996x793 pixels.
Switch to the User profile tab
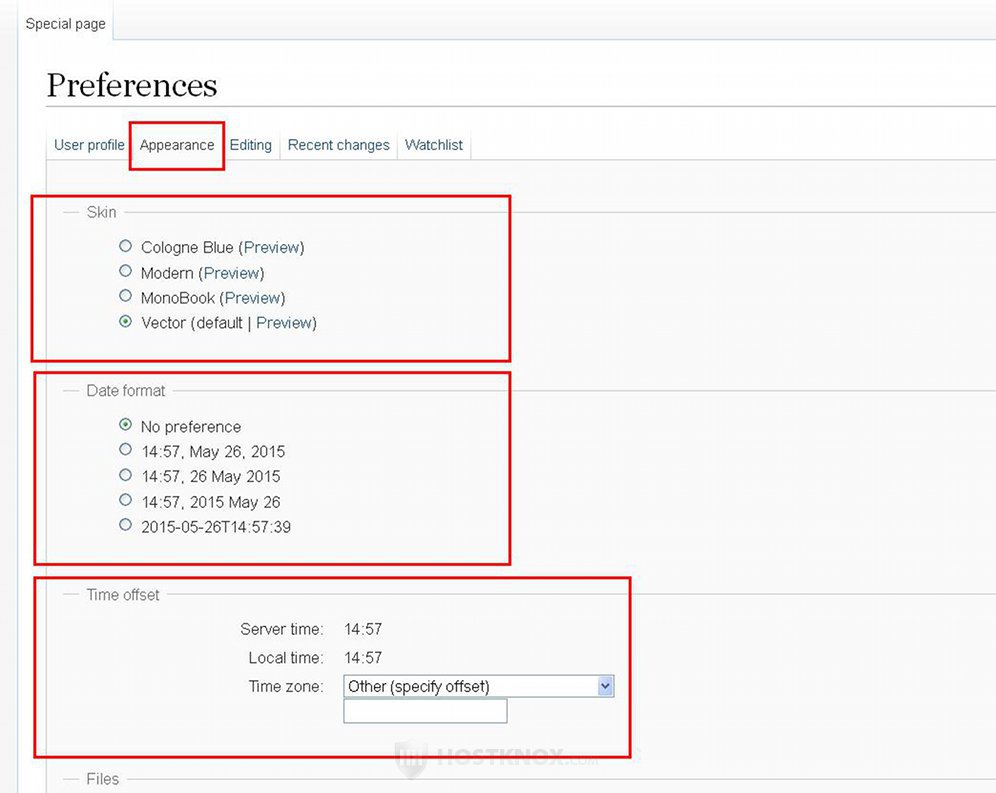[89, 145]
